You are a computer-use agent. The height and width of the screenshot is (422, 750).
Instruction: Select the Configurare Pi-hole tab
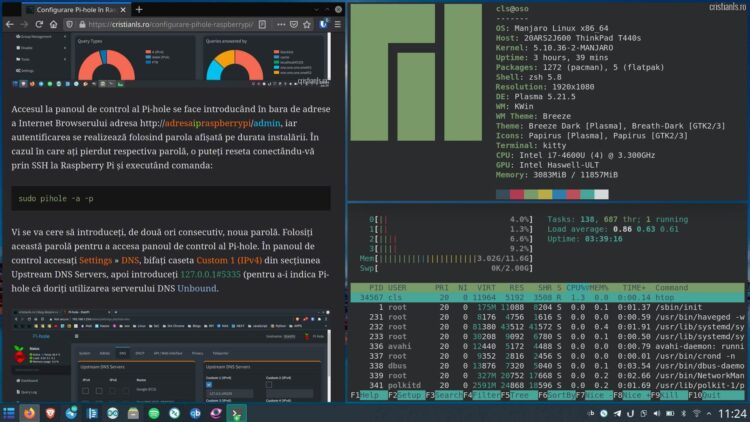77,10
